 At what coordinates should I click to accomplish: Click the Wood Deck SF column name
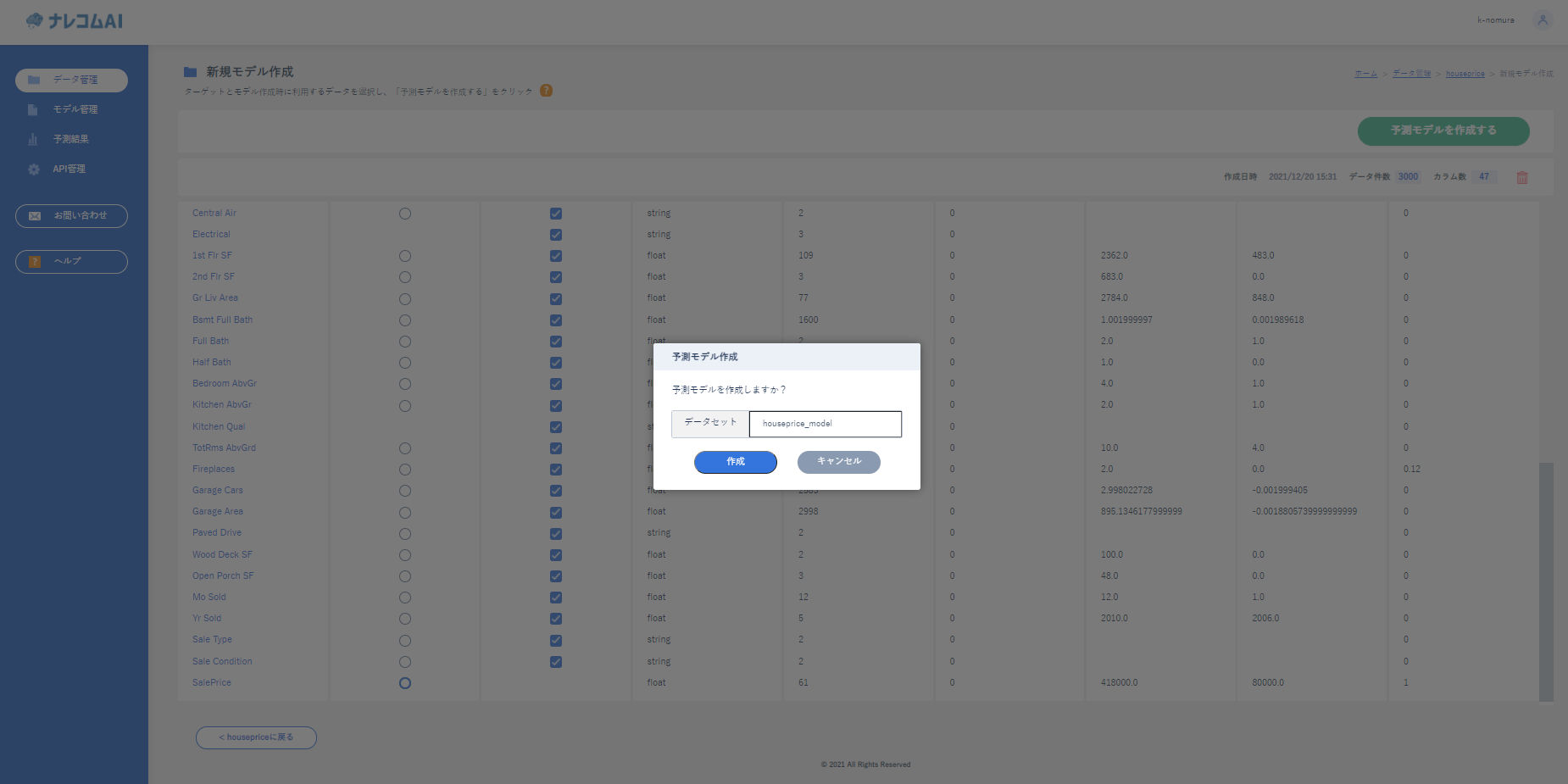pyautogui.click(x=222, y=555)
